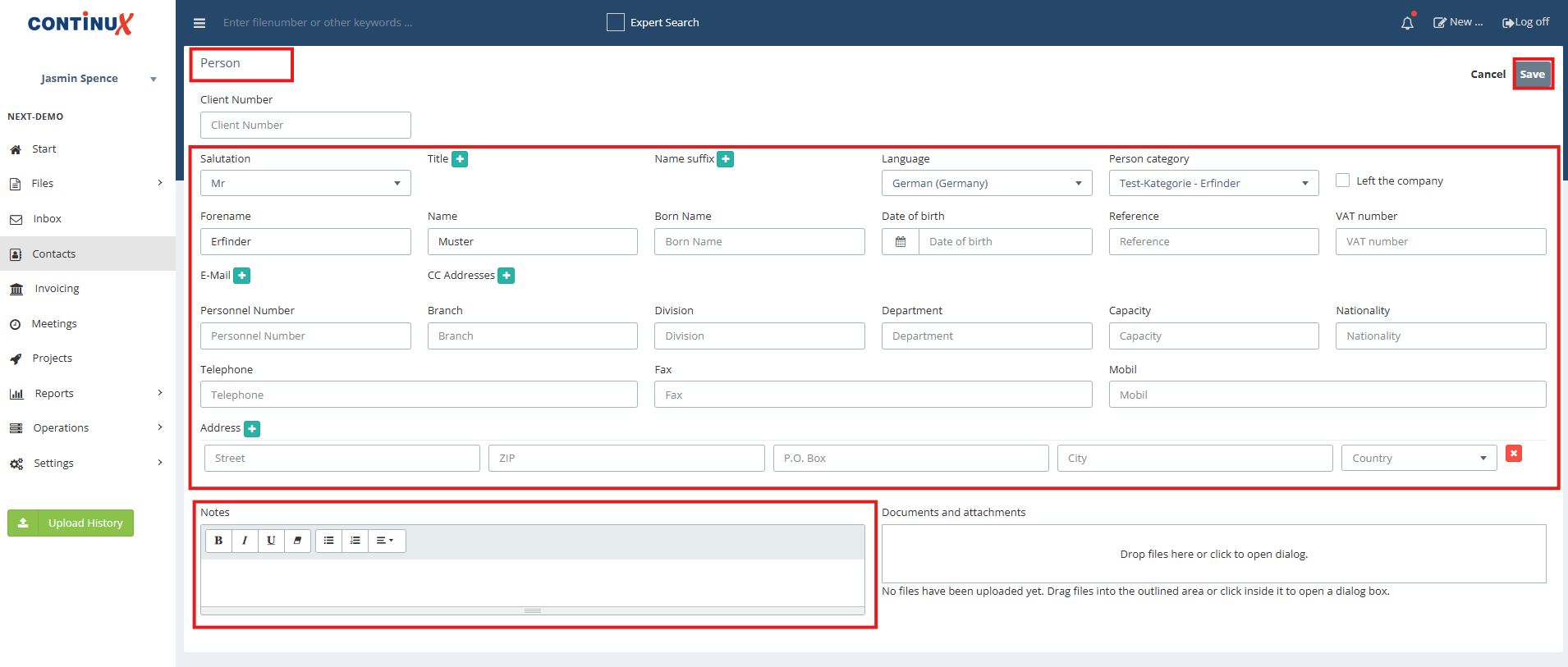1568x667 pixels.
Task: Expand the Language dropdown
Action: coord(987,183)
